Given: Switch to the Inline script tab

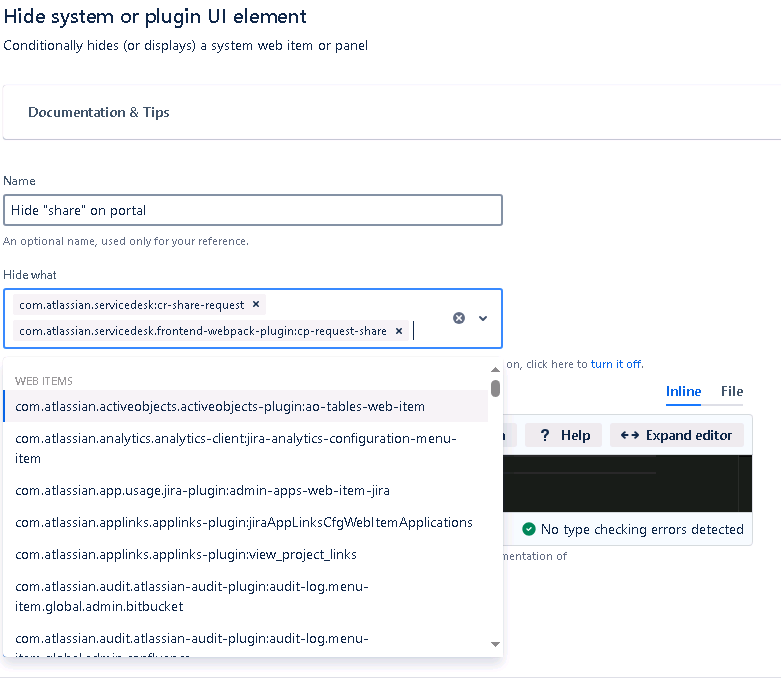Looking at the screenshot, I should (x=683, y=392).
